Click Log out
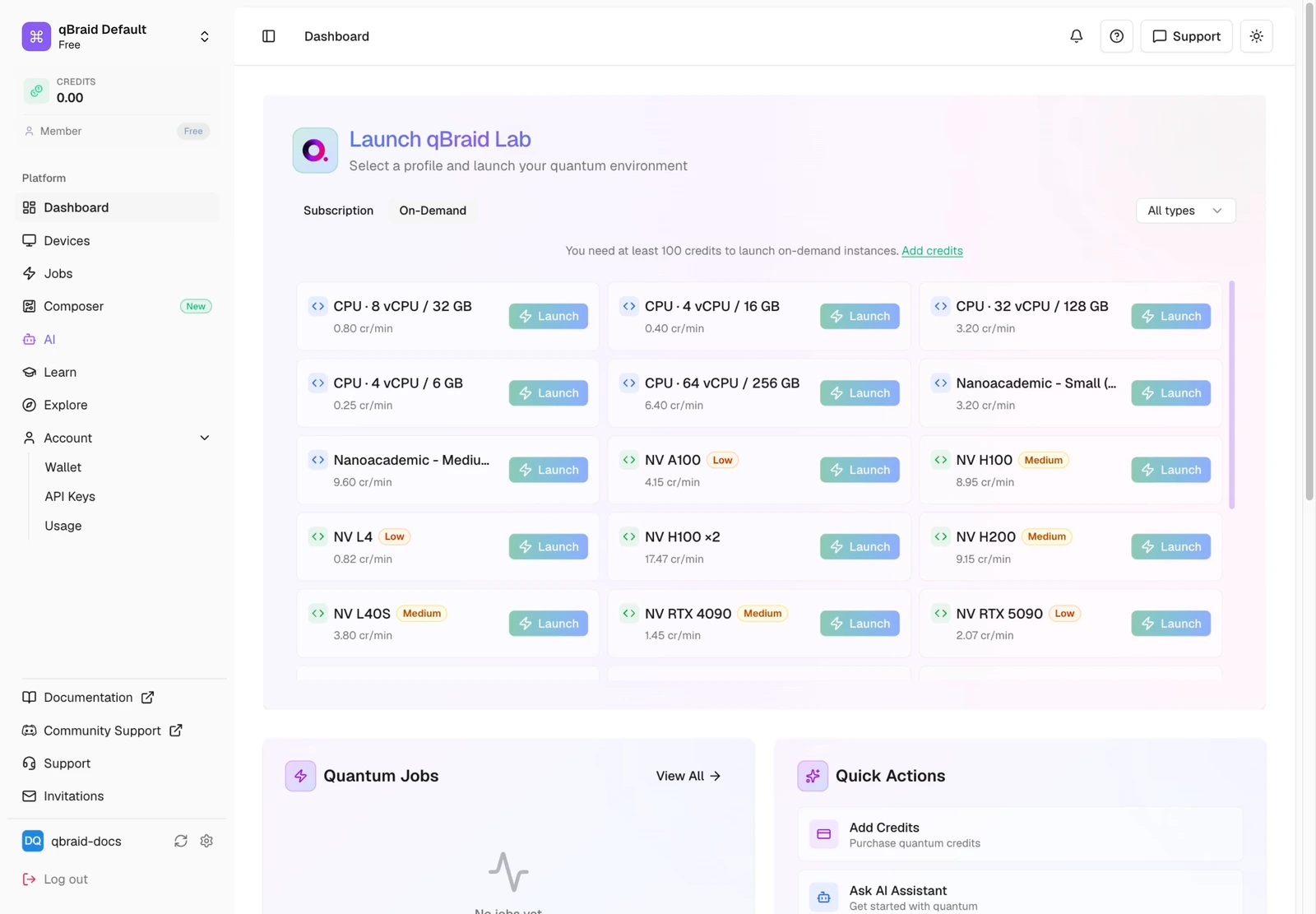This screenshot has width=1316, height=914. point(55,879)
